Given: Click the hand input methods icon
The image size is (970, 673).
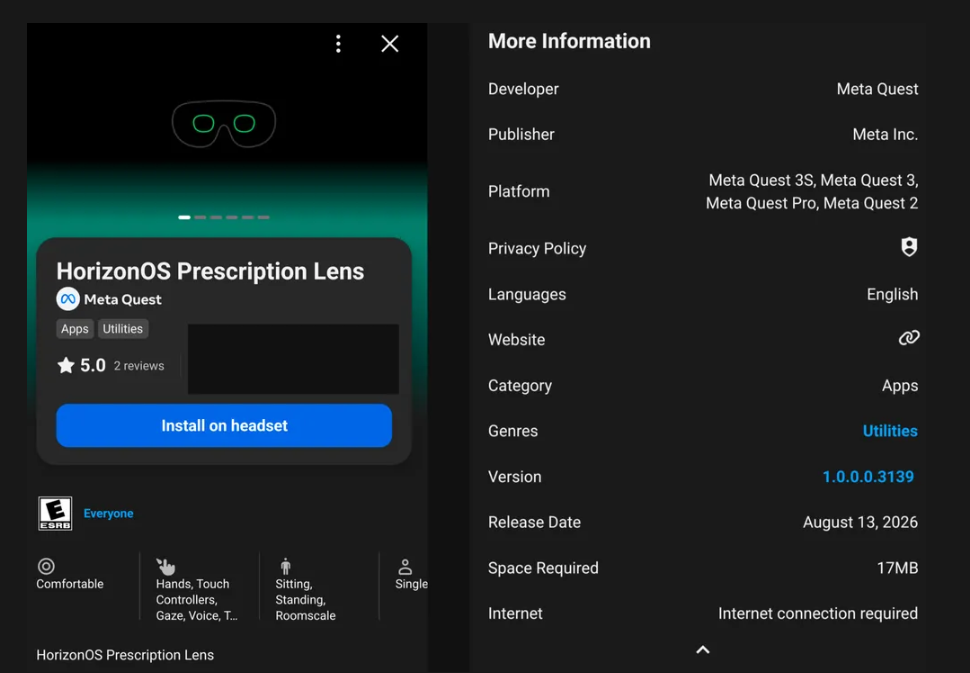Looking at the screenshot, I should (x=165, y=566).
